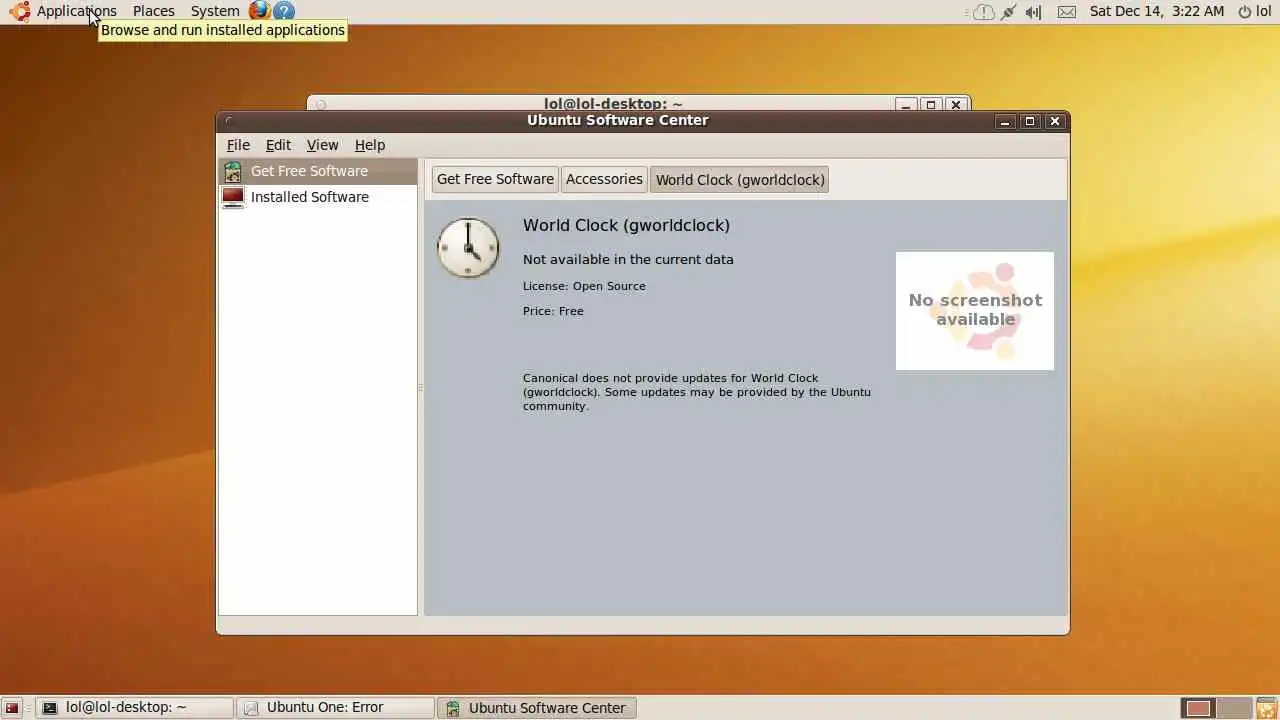The width and height of the screenshot is (1280, 720).
Task: Click the Installed Software monitor icon
Action: (233, 197)
